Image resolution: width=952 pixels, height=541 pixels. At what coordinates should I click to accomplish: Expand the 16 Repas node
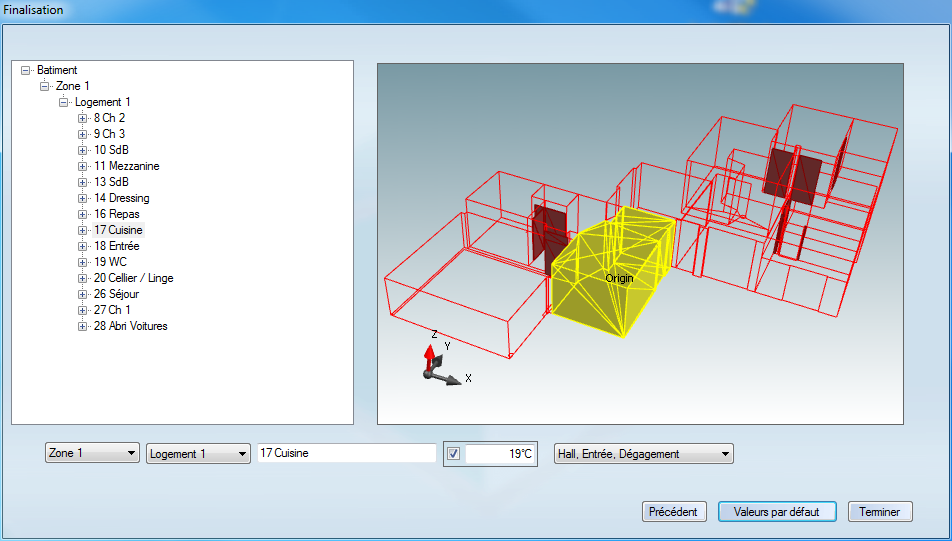(x=83, y=214)
